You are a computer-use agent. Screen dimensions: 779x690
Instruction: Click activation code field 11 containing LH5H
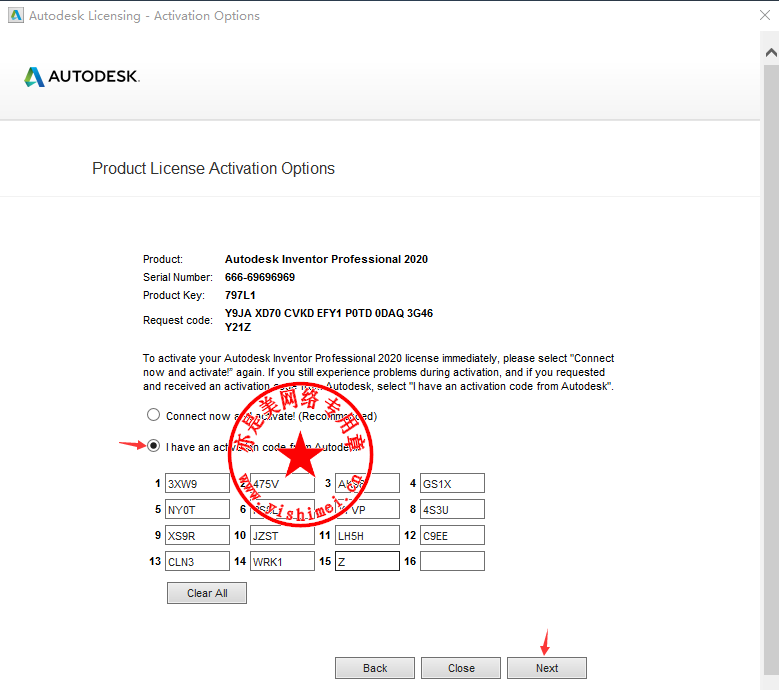click(x=367, y=536)
